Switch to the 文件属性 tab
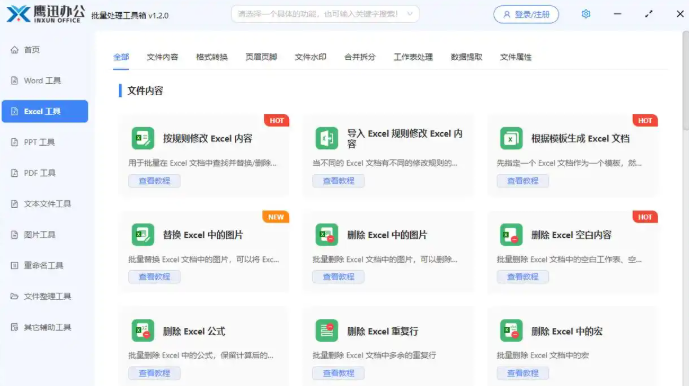The width and height of the screenshot is (689, 386). click(x=515, y=57)
